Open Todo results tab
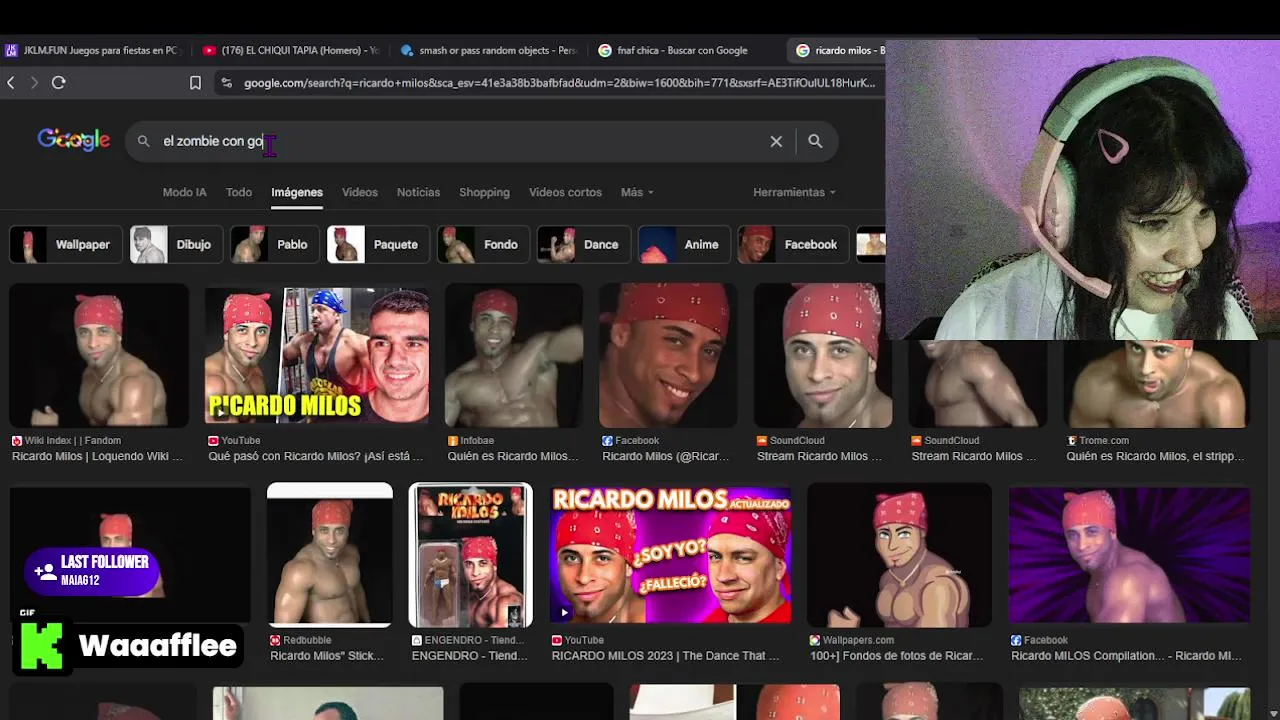 [239, 192]
